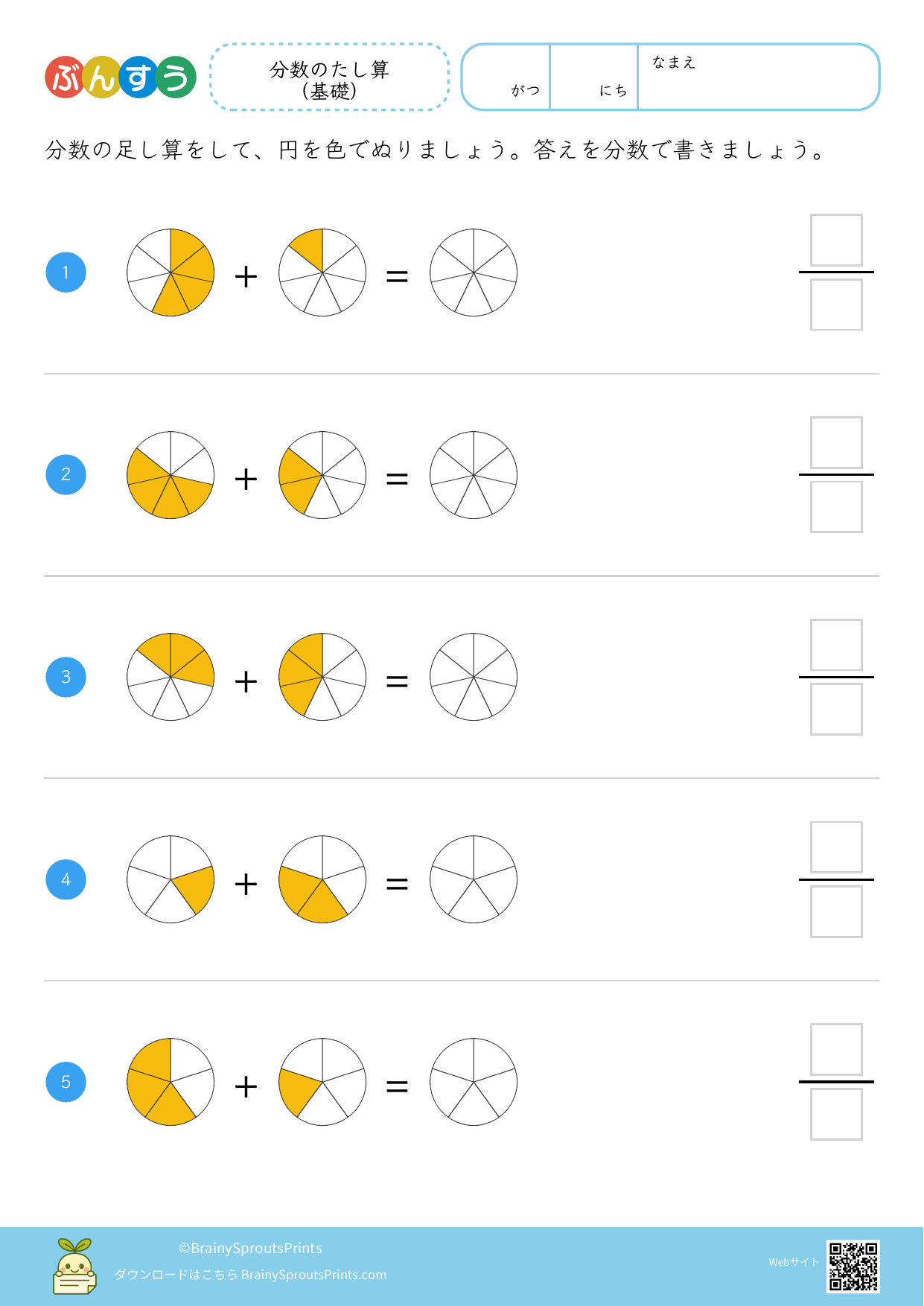
Task: Click the ぶんすう colorful logo
Action: (x=121, y=77)
